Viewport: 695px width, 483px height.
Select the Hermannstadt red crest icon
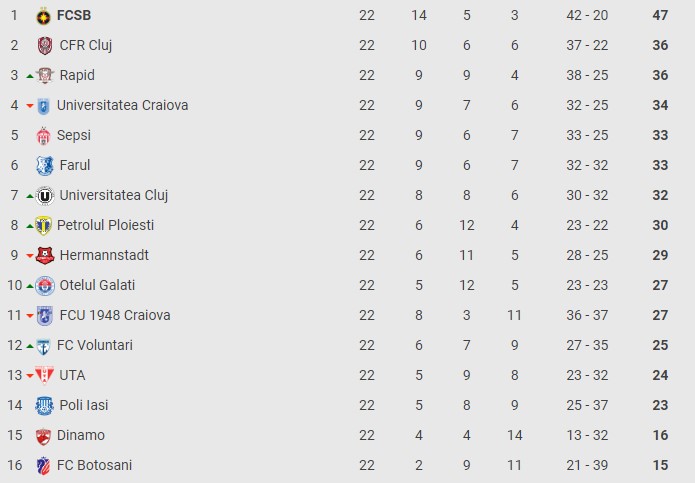point(45,256)
